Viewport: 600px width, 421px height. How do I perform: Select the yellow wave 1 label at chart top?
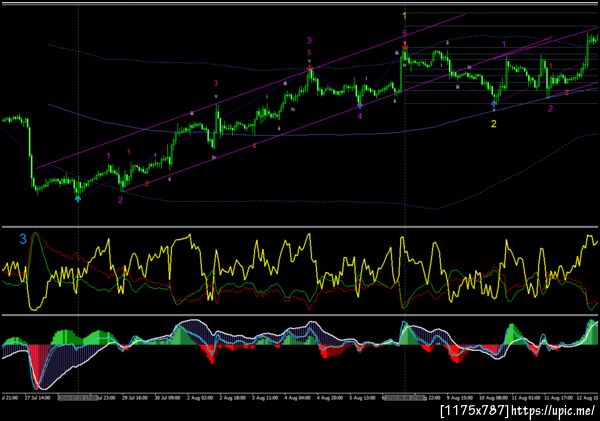[404, 16]
